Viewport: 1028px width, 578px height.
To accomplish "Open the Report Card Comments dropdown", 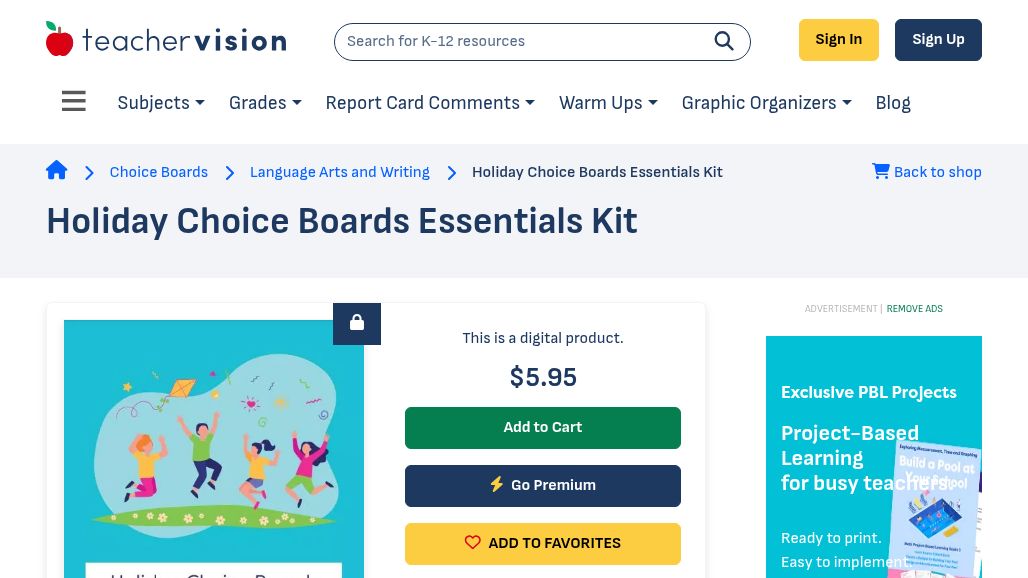I will (430, 103).
